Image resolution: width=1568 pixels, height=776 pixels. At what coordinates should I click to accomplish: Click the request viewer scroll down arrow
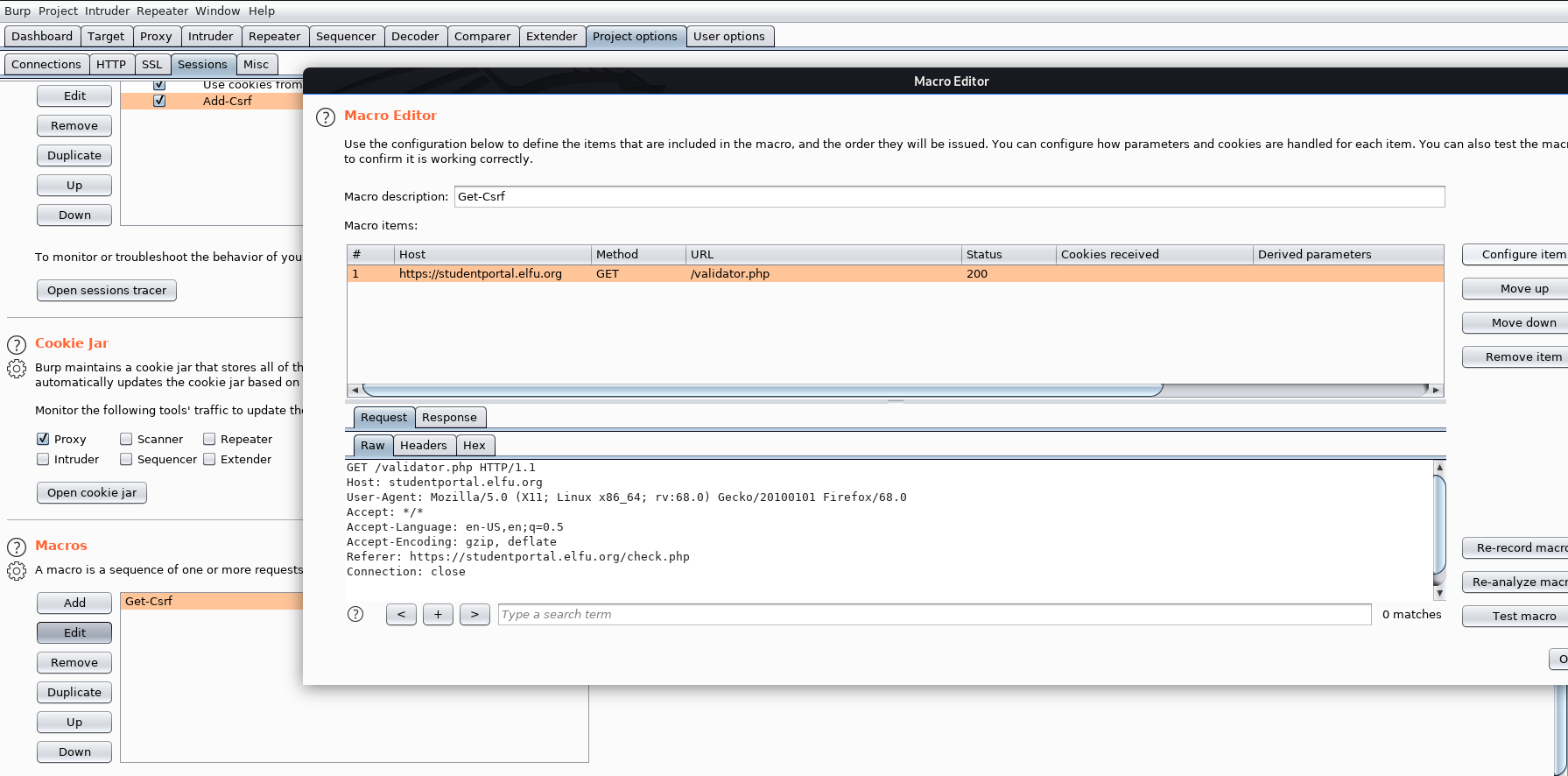(x=1439, y=593)
